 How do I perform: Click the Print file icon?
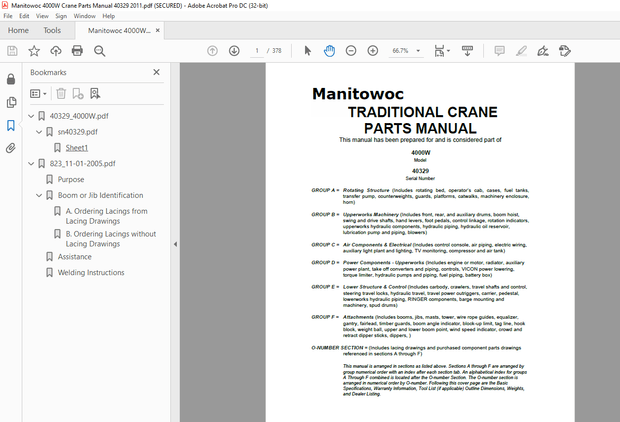pyautogui.click(x=78, y=51)
